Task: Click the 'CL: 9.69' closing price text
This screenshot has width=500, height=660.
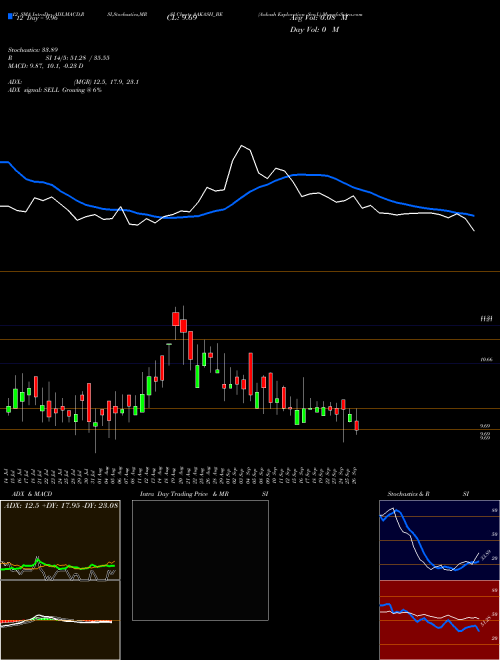Action: (182, 18)
